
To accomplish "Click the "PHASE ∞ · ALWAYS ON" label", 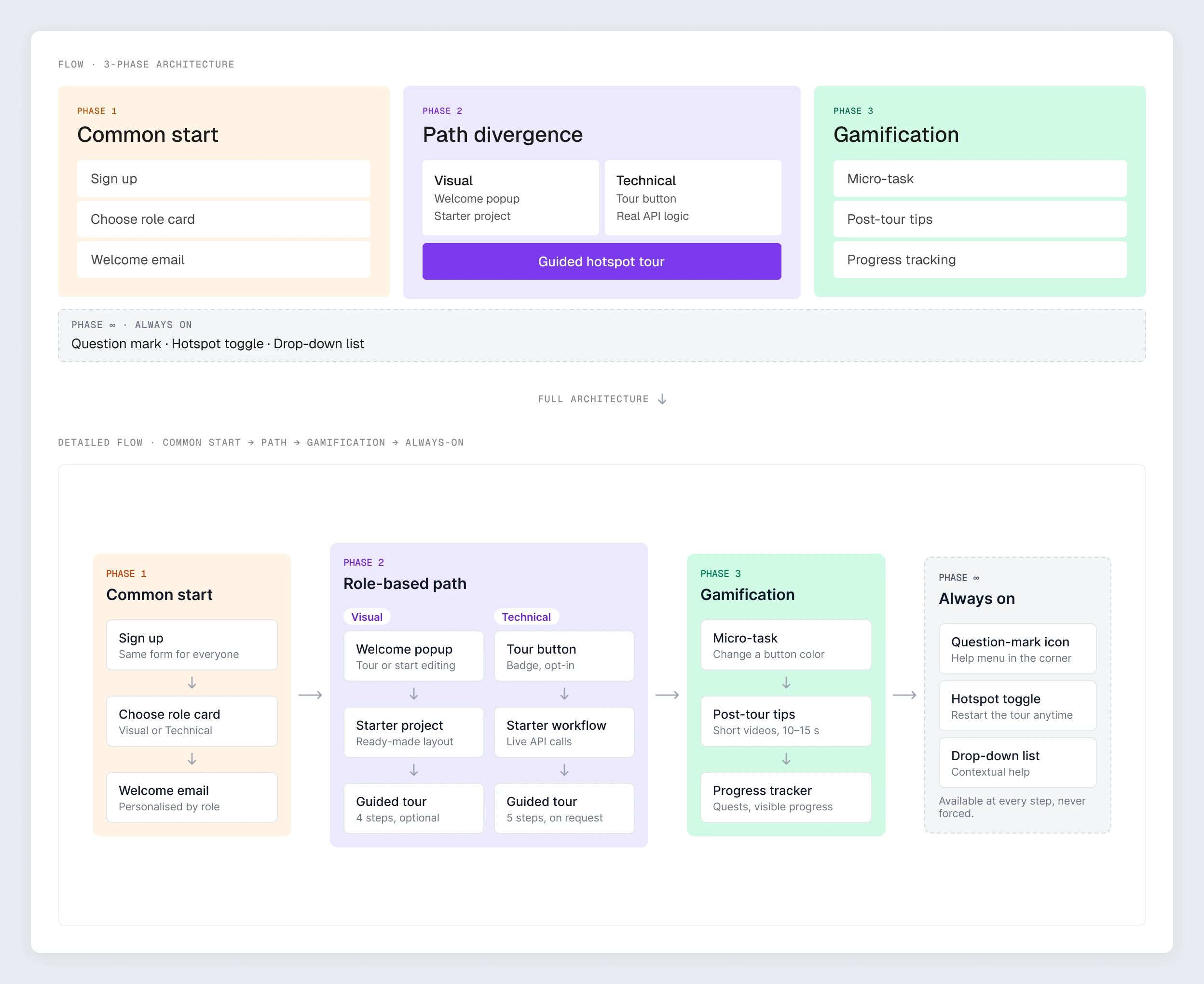I will [x=132, y=325].
